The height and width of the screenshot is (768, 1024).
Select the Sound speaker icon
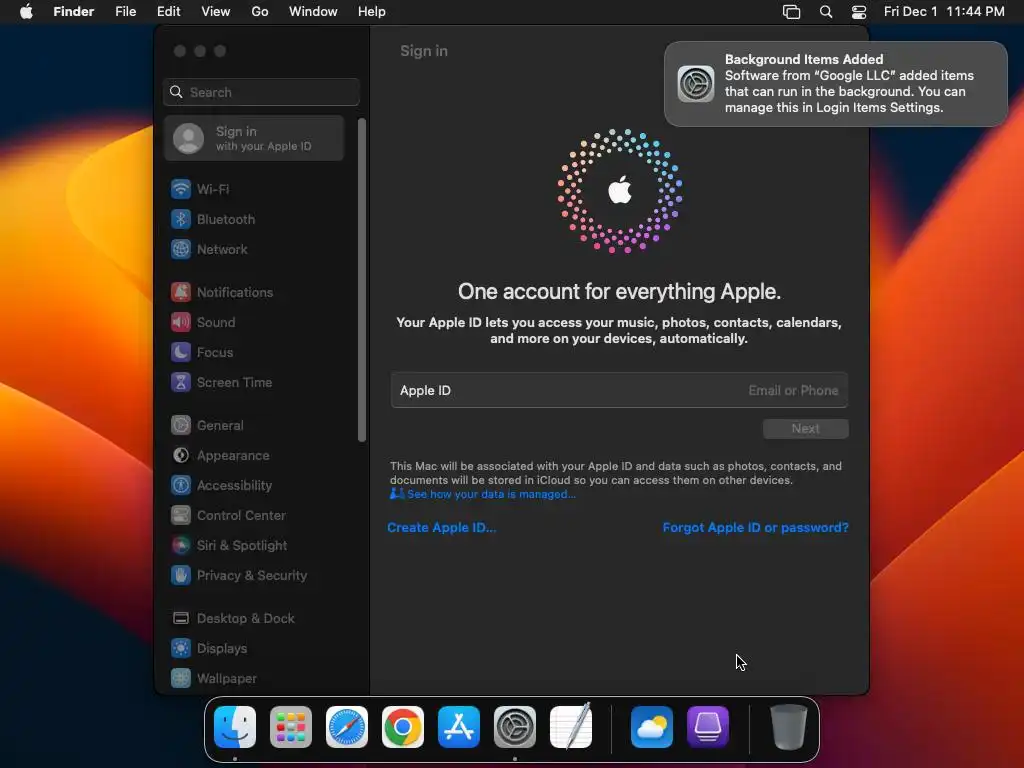point(181,323)
